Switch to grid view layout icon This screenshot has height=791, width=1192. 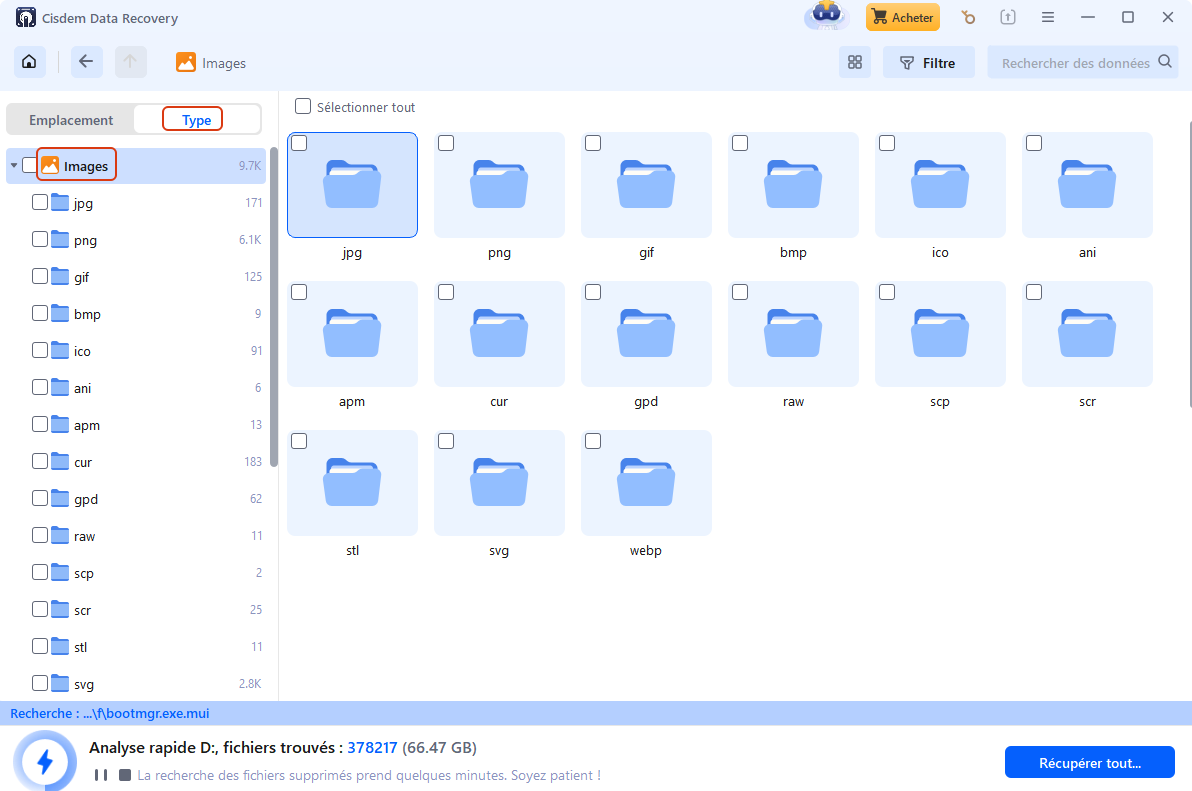[x=854, y=62]
